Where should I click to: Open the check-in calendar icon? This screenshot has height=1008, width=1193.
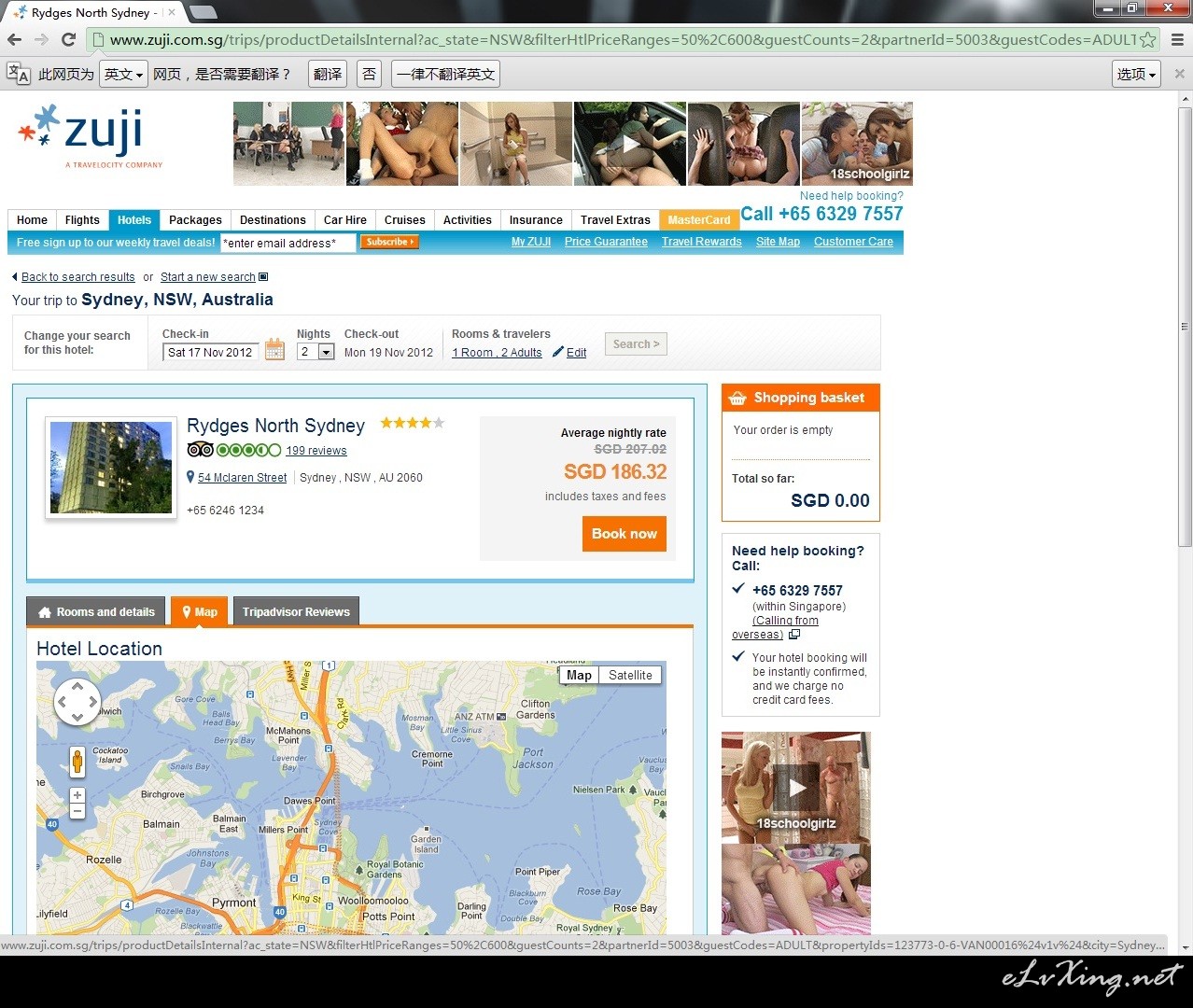274,349
